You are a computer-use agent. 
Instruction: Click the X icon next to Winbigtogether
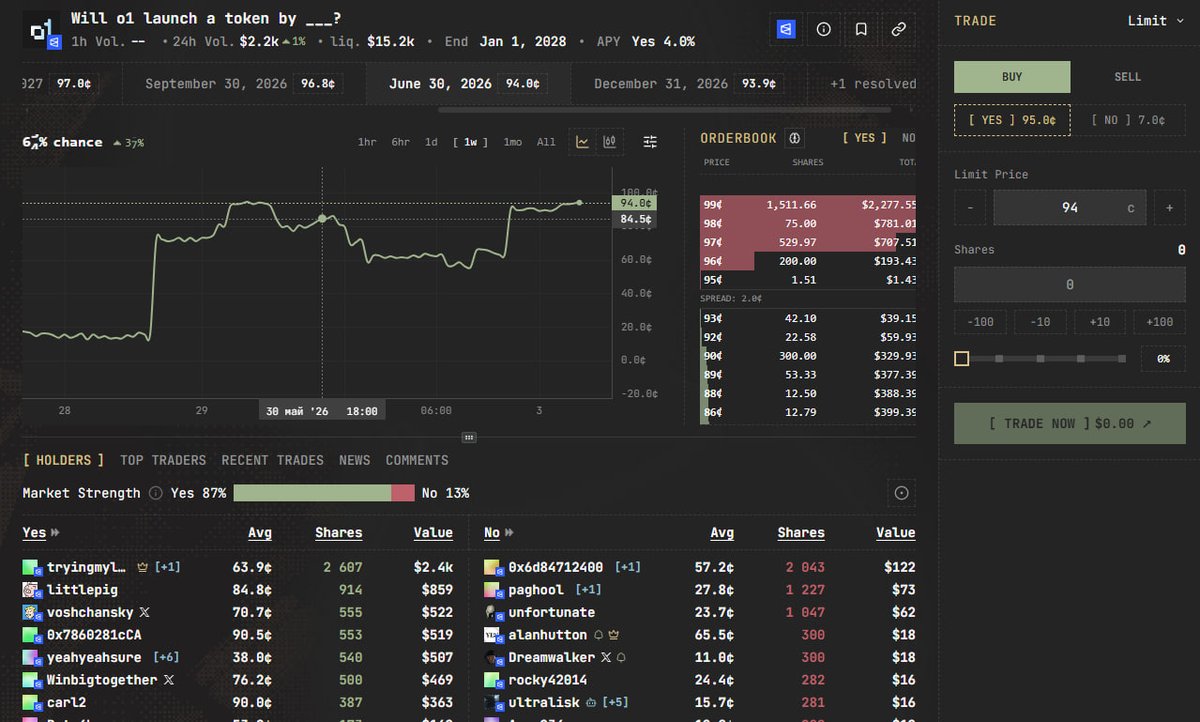point(168,680)
